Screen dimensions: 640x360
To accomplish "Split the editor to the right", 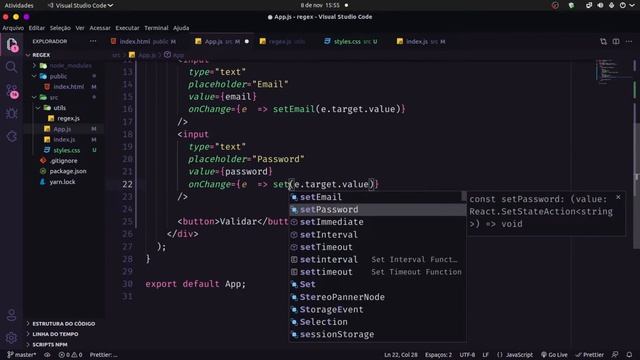I will click(616, 41).
